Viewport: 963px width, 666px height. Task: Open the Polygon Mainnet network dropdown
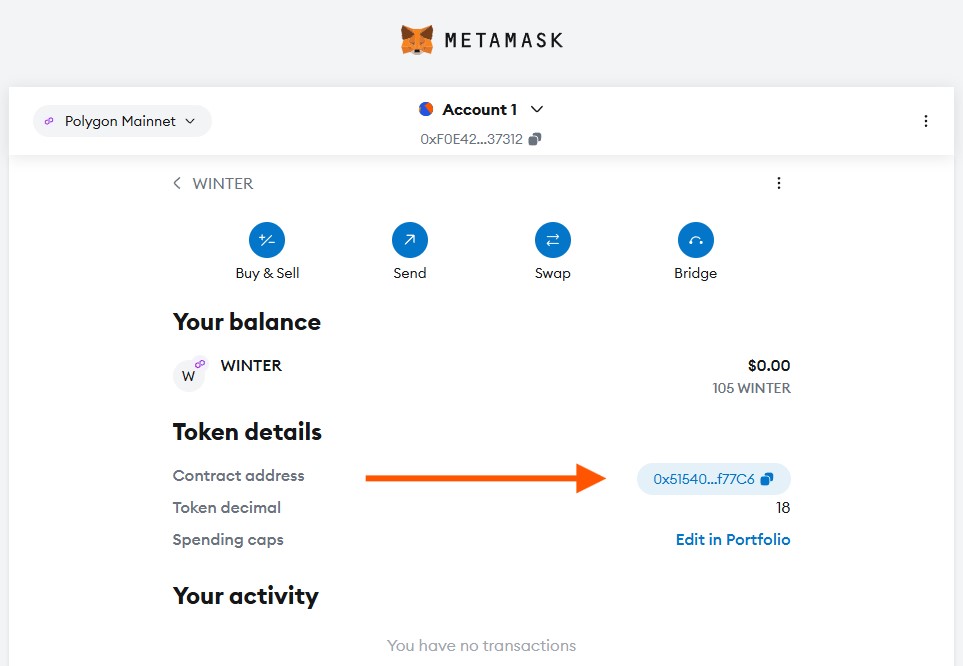pos(122,121)
